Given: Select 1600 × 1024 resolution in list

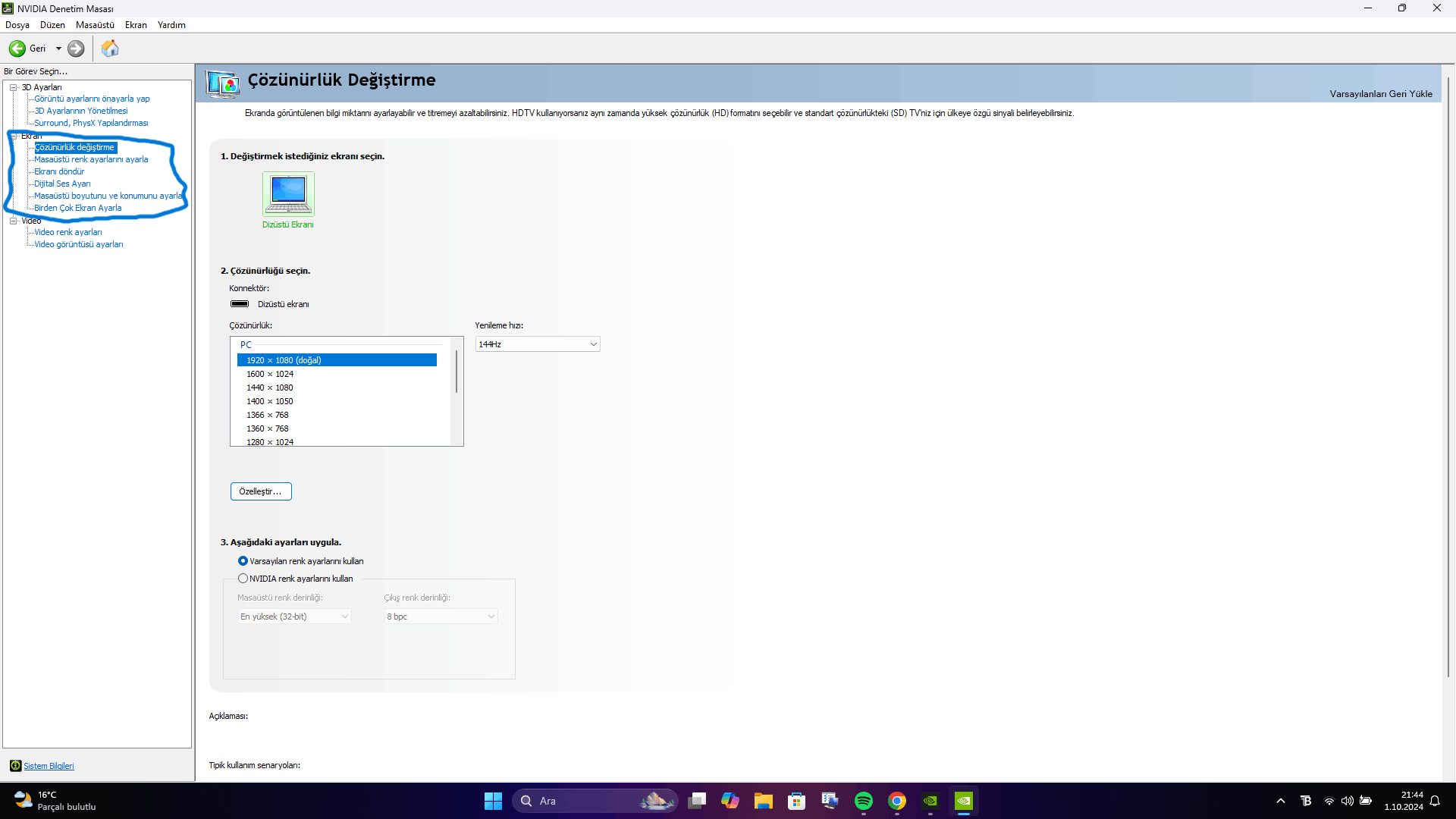Looking at the screenshot, I should pos(270,374).
